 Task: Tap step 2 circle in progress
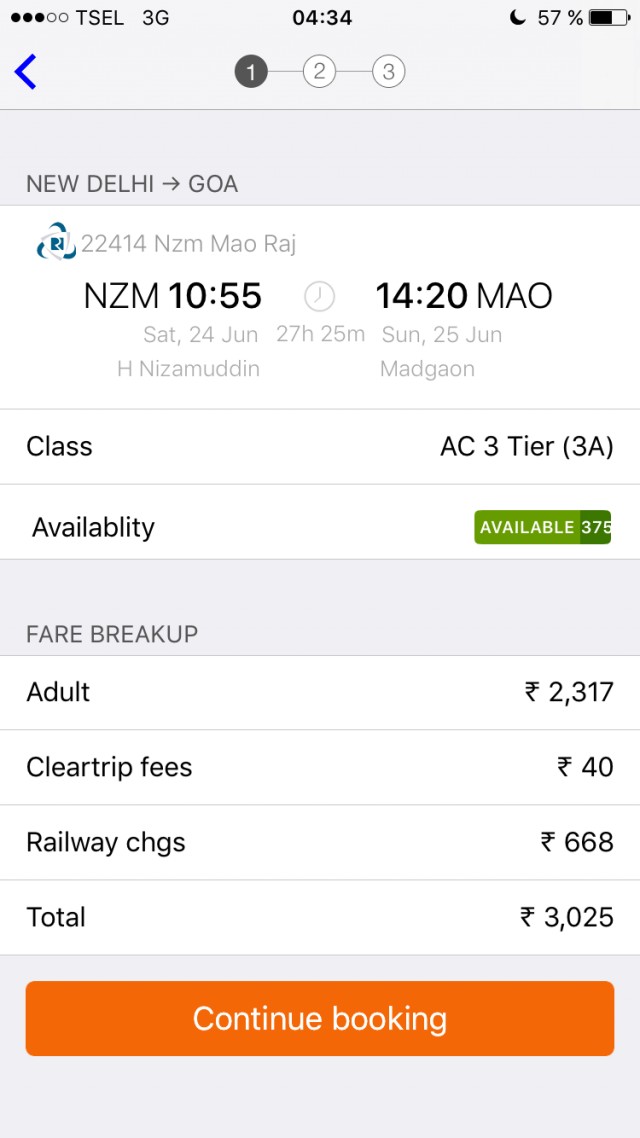319,72
